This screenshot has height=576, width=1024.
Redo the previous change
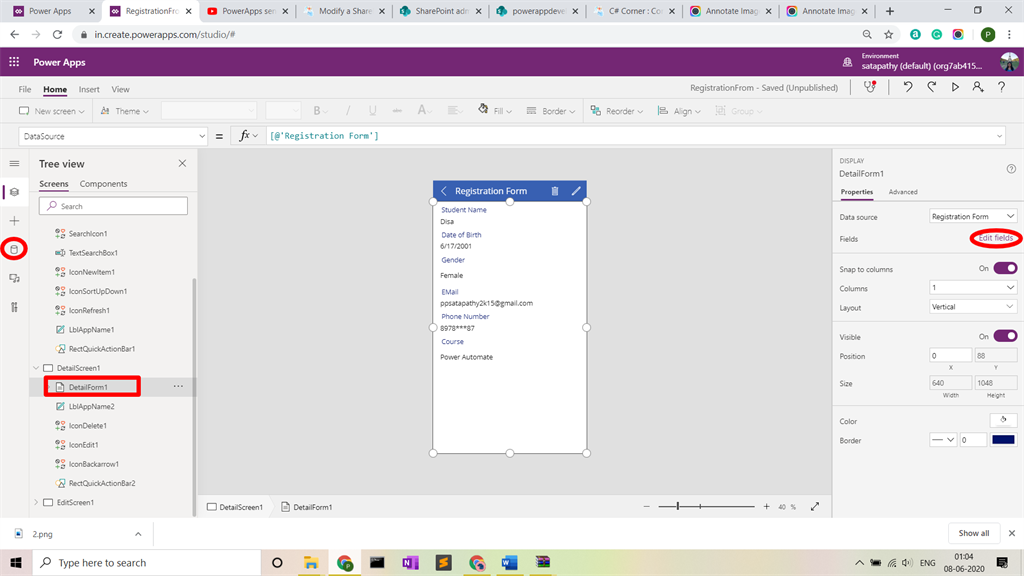931,89
